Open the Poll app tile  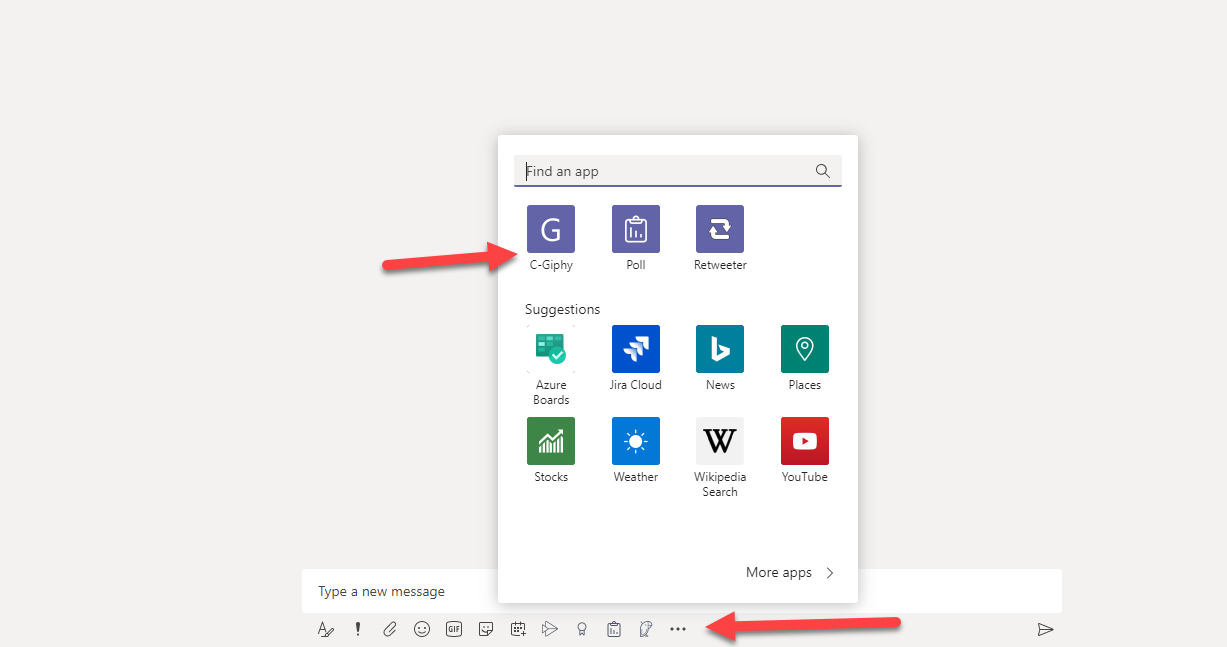pos(636,229)
